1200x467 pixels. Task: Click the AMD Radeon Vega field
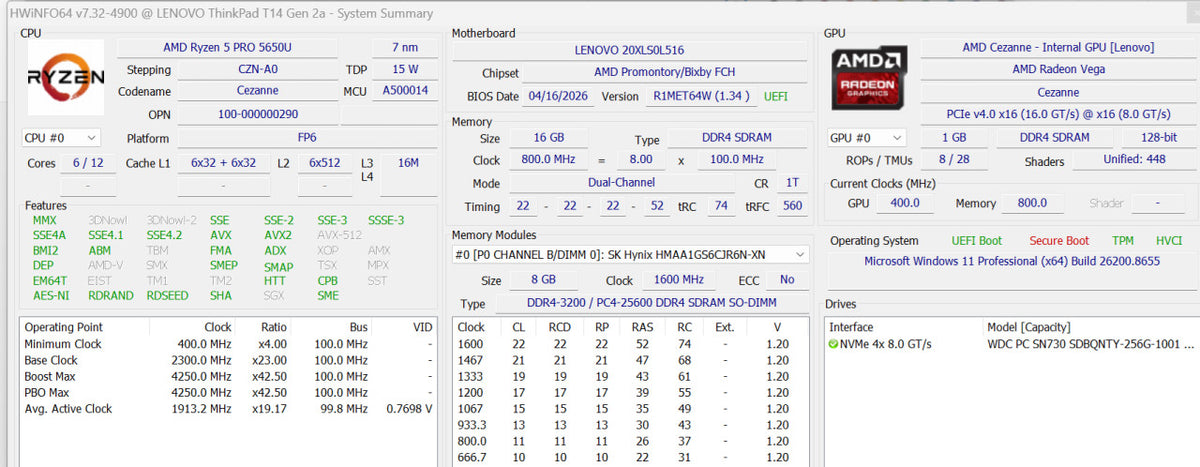pos(1057,70)
